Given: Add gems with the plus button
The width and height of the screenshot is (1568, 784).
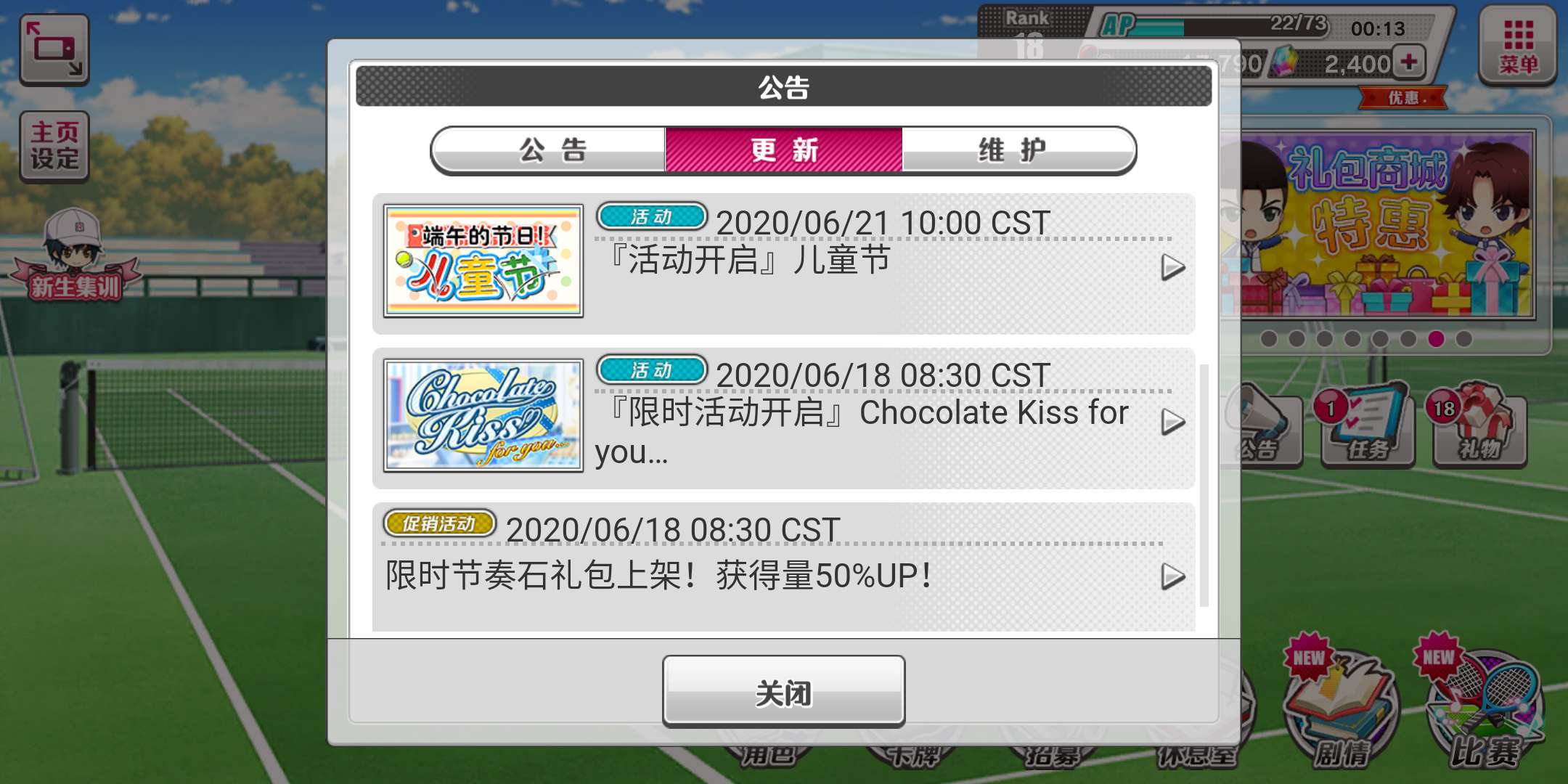Looking at the screenshot, I should click(1408, 62).
